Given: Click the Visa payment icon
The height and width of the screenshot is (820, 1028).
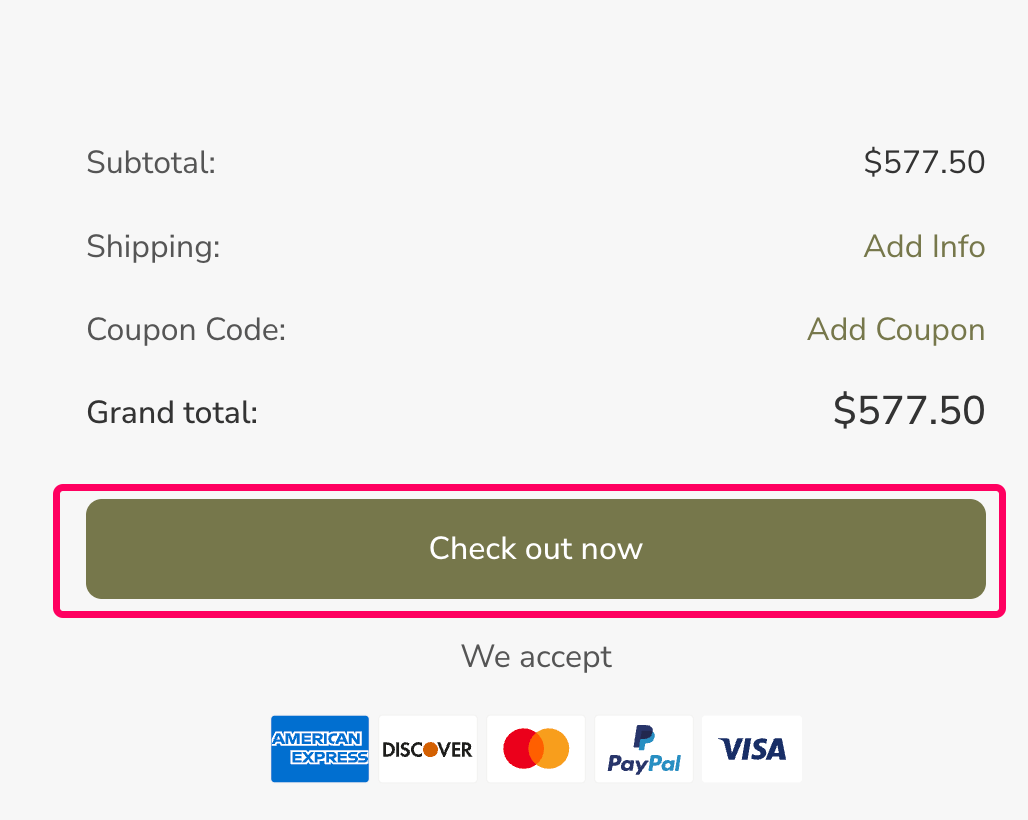Looking at the screenshot, I should click(x=751, y=749).
